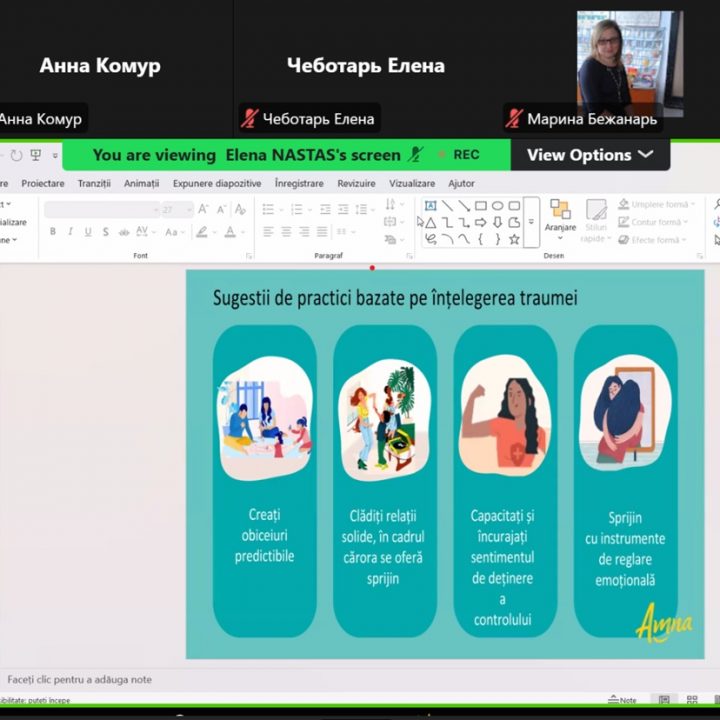Click the text shadow S button
Screen dimensions: 720x720
(105, 232)
